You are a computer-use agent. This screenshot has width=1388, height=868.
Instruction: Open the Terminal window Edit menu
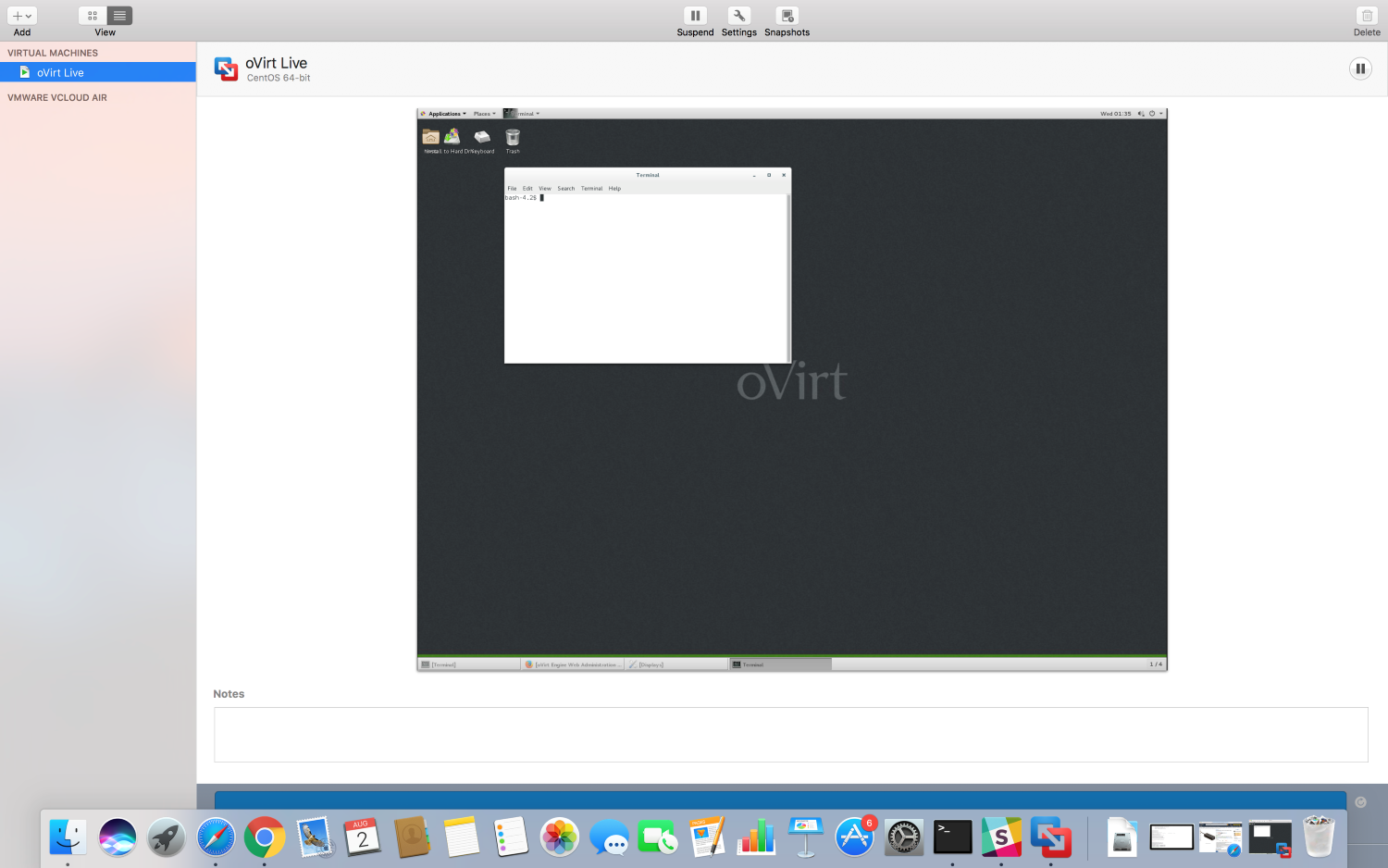click(527, 189)
